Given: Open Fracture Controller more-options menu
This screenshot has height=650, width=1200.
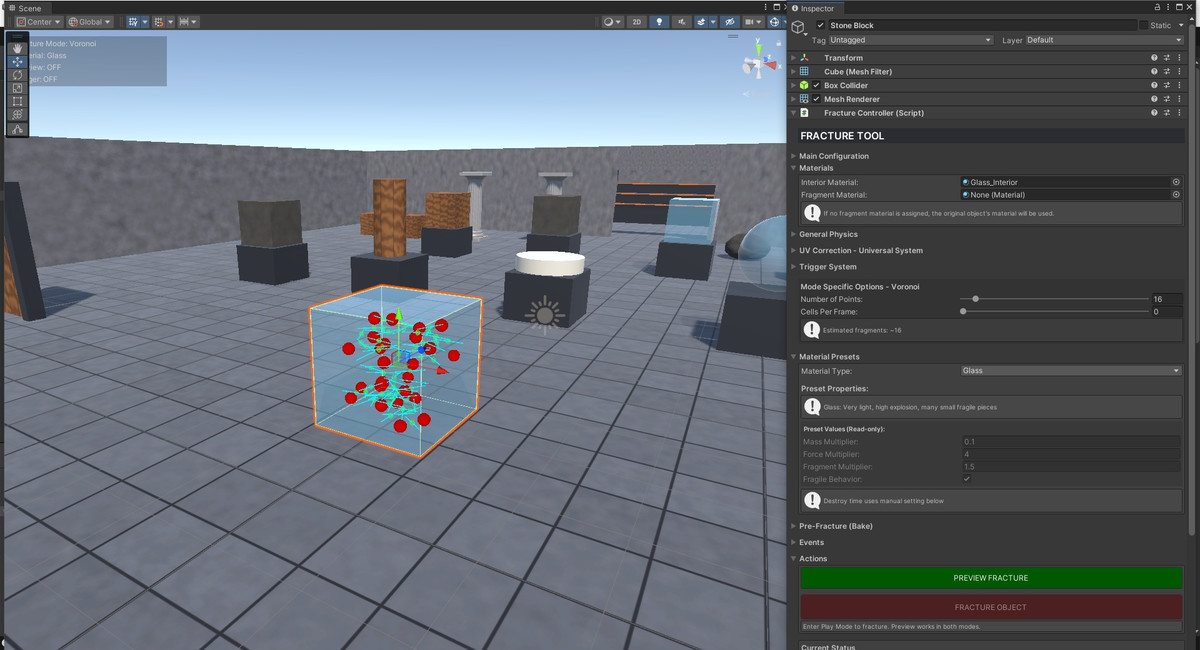Looking at the screenshot, I should pyautogui.click(x=1179, y=113).
